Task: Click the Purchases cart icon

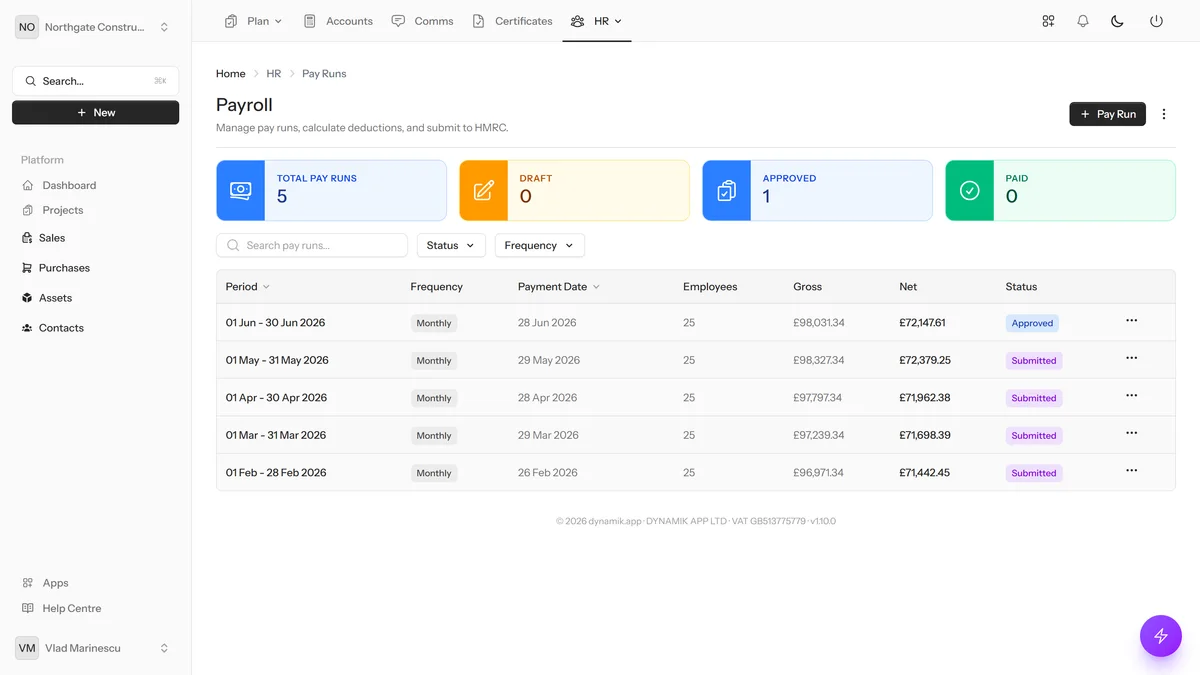Action: coord(27,268)
